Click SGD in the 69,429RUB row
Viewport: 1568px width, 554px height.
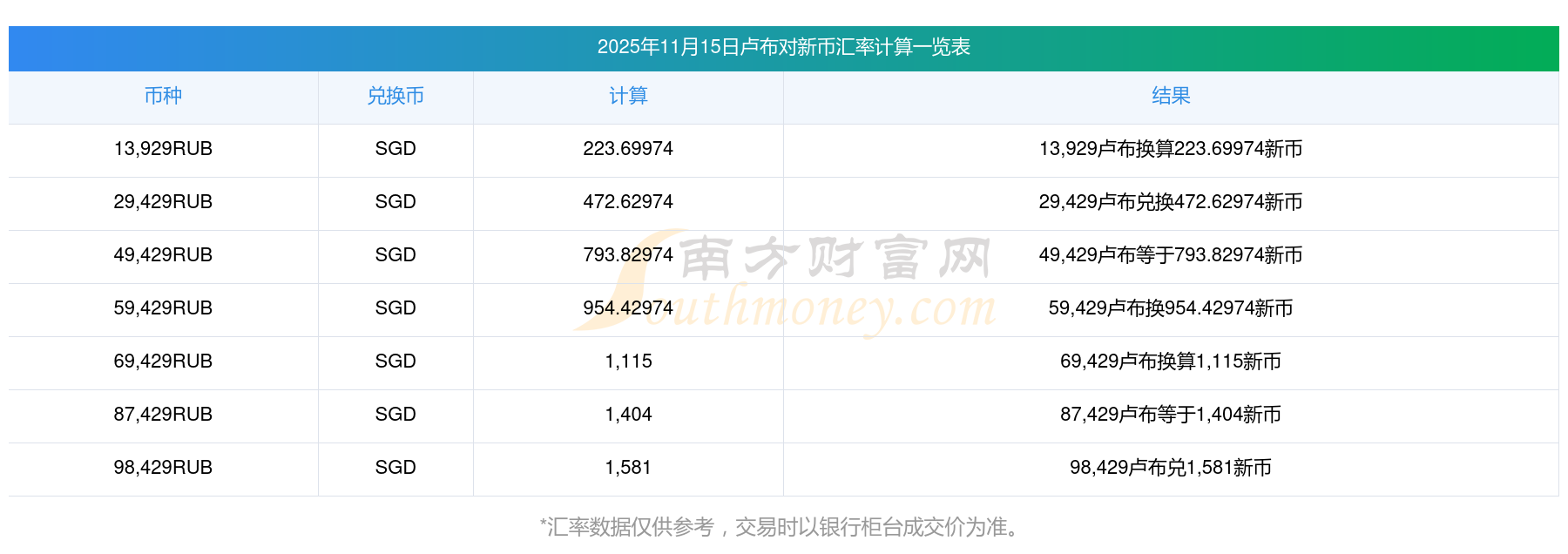(x=395, y=361)
